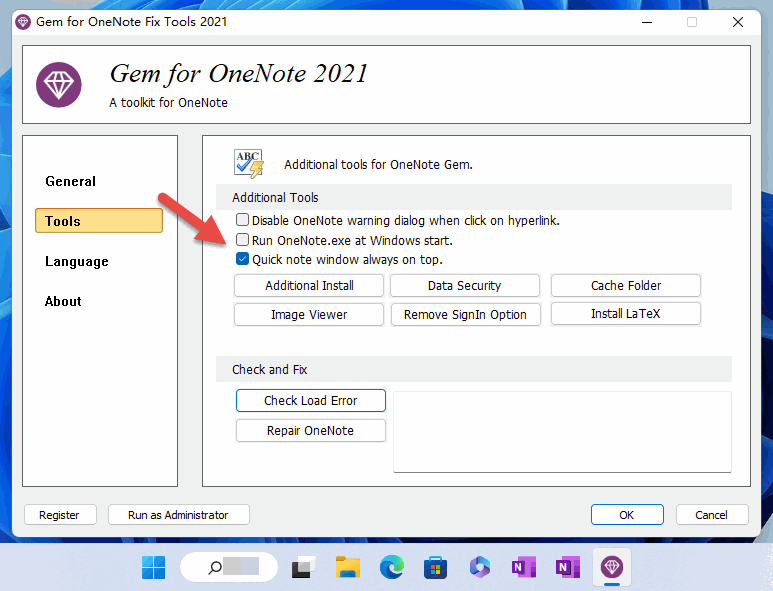Click the ABC spell-check tools icon
This screenshot has height=591, width=773.
coord(249,163)
